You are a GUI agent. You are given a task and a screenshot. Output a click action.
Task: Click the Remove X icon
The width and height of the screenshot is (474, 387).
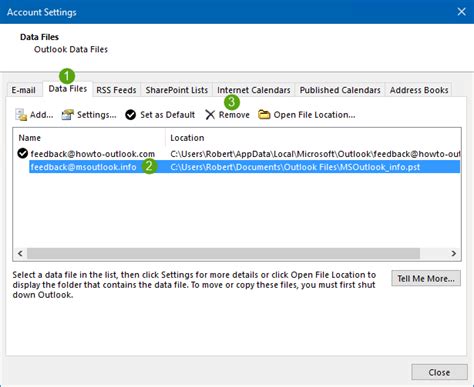point(210,115)
